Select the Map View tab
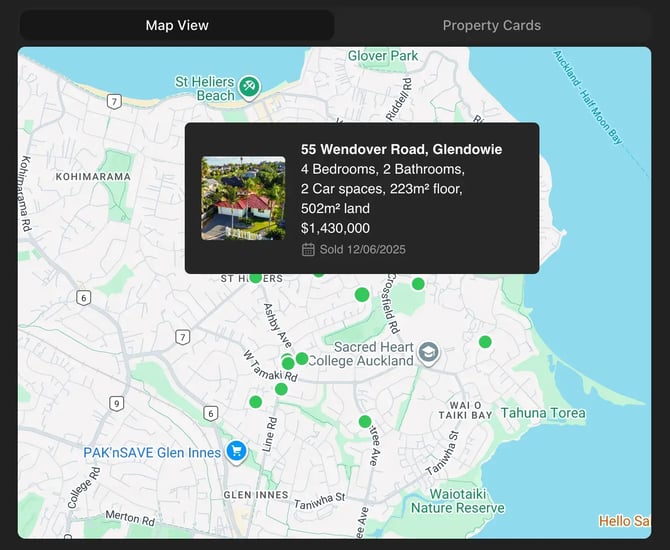This screenshot has width=670, height=550. [x=177, y=25]
